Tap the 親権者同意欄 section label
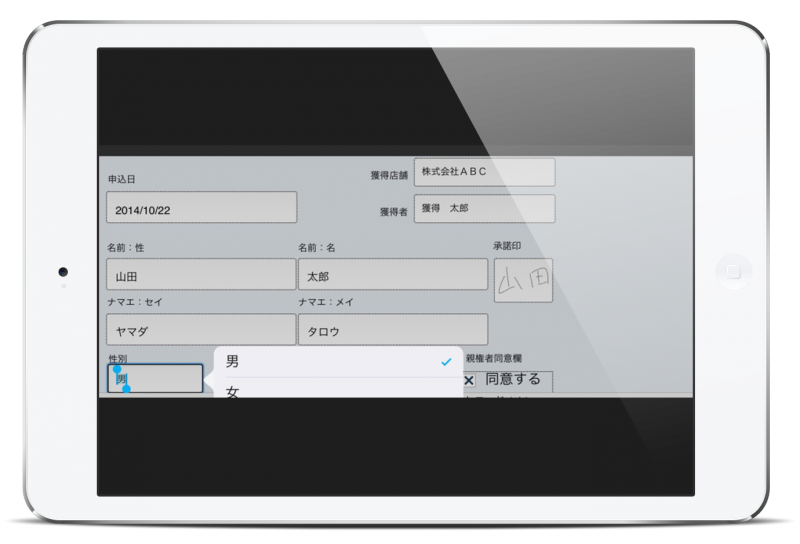This screenshot has height=544, width=800. click(496, 357)
